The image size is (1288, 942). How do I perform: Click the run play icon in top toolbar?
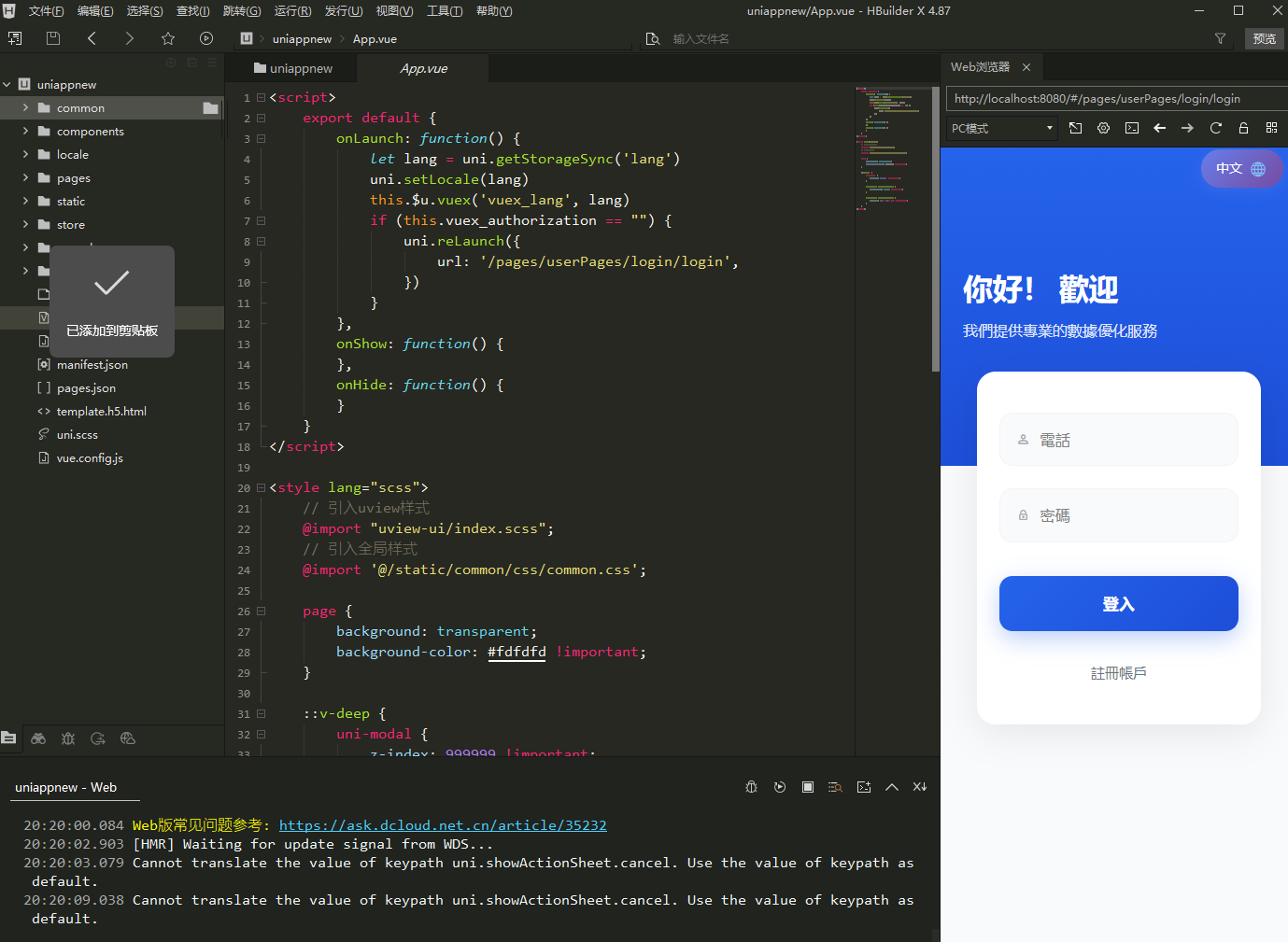(x=206, y=38)
